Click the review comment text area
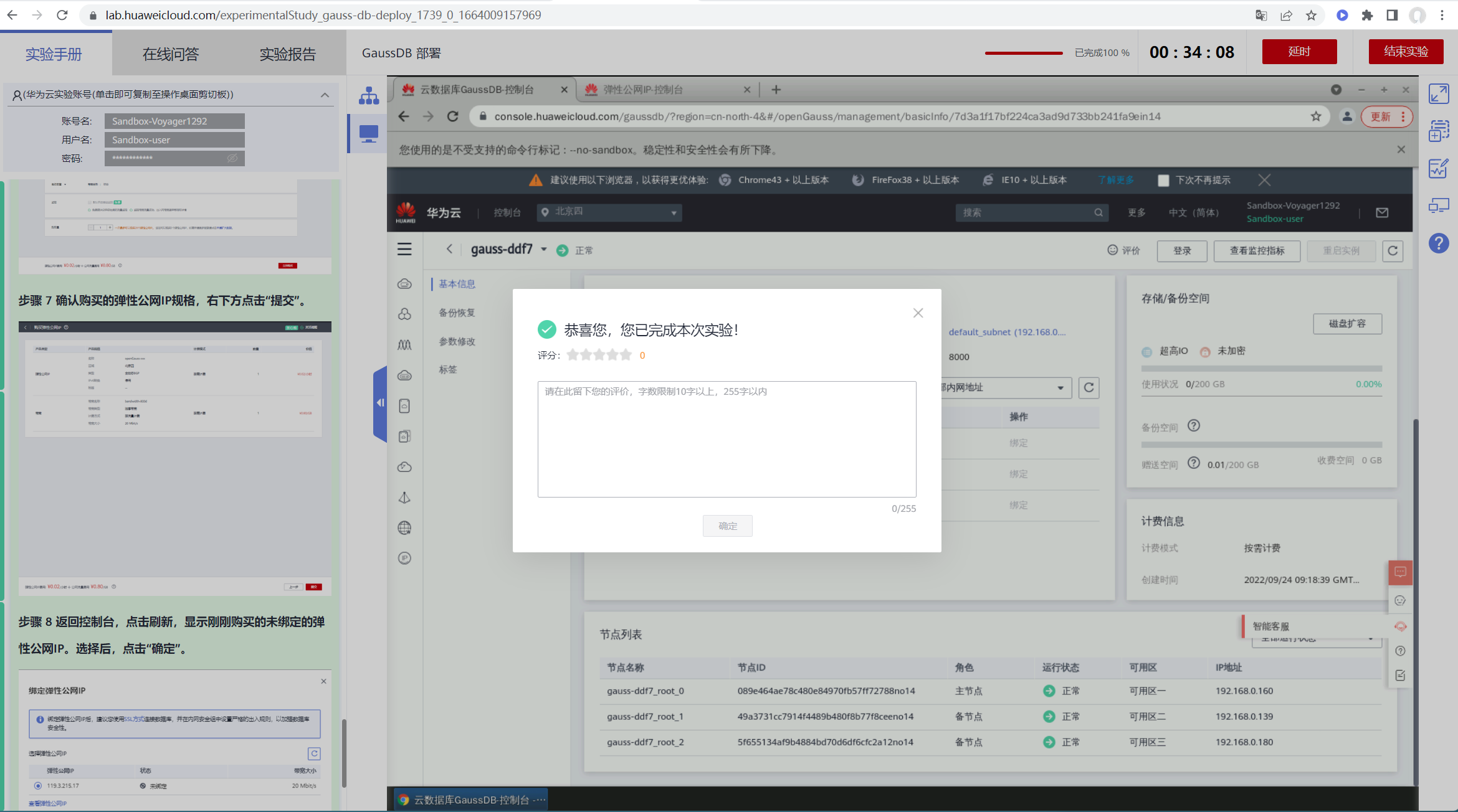The width and height of the screenshot is (1458, 812). click(727, 438)
